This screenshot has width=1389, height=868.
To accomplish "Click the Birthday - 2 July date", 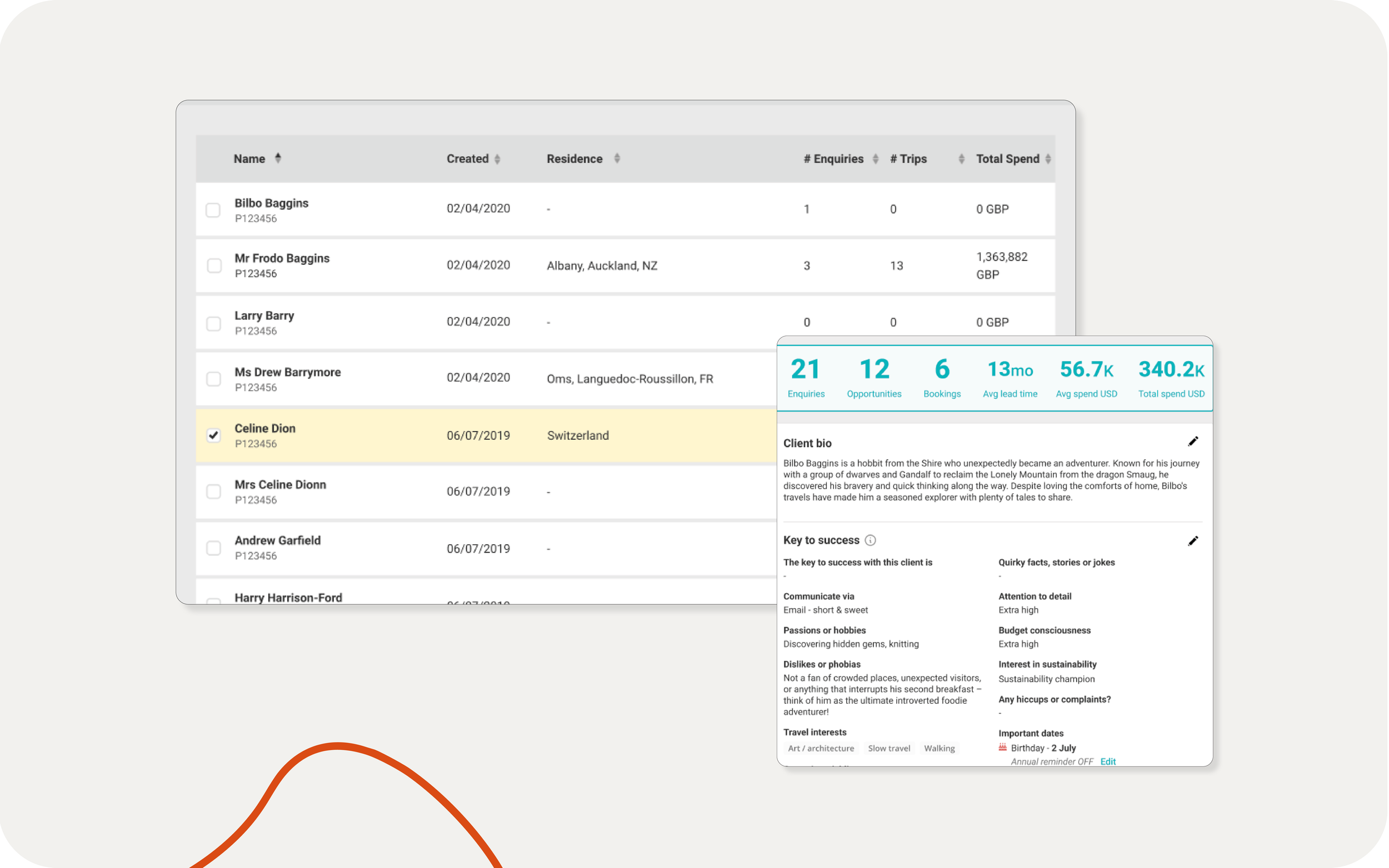I will pos(1045,748).
